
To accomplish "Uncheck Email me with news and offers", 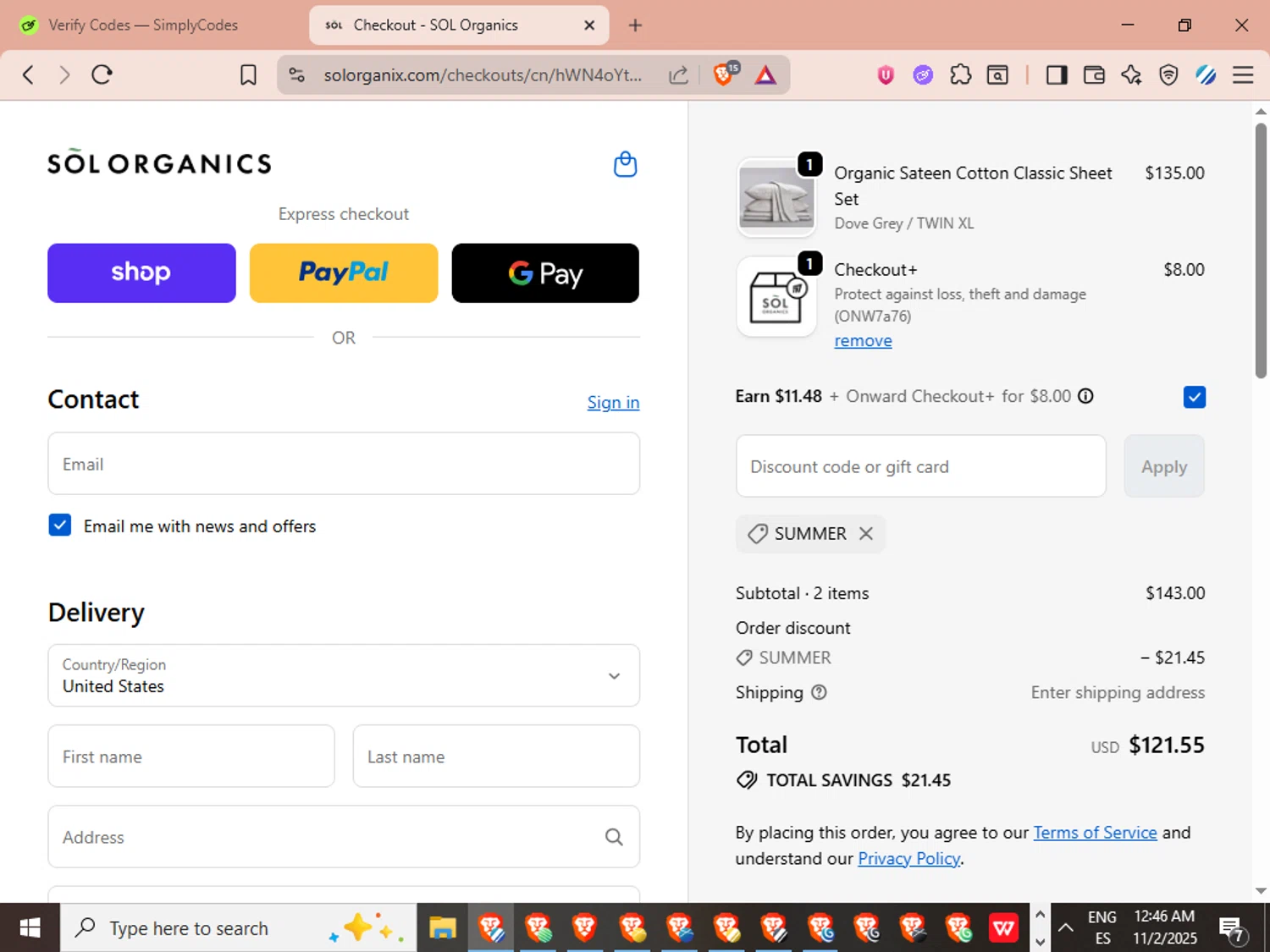I will [60, 526].
